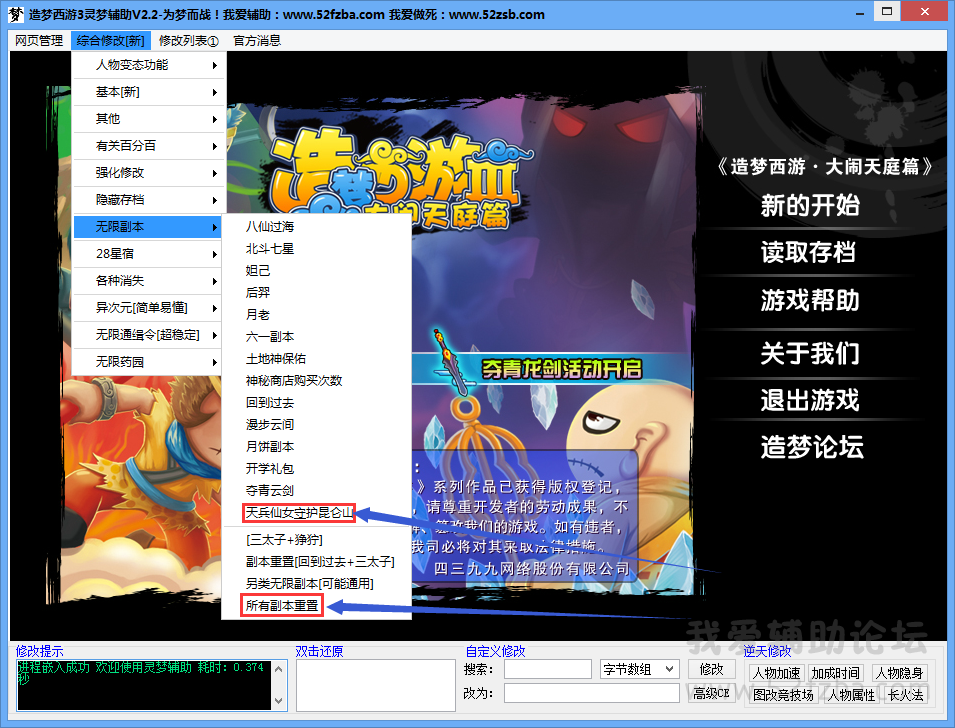955x728 pixels.
Task: Minimize the window
Action: click(x=860, y=13)
